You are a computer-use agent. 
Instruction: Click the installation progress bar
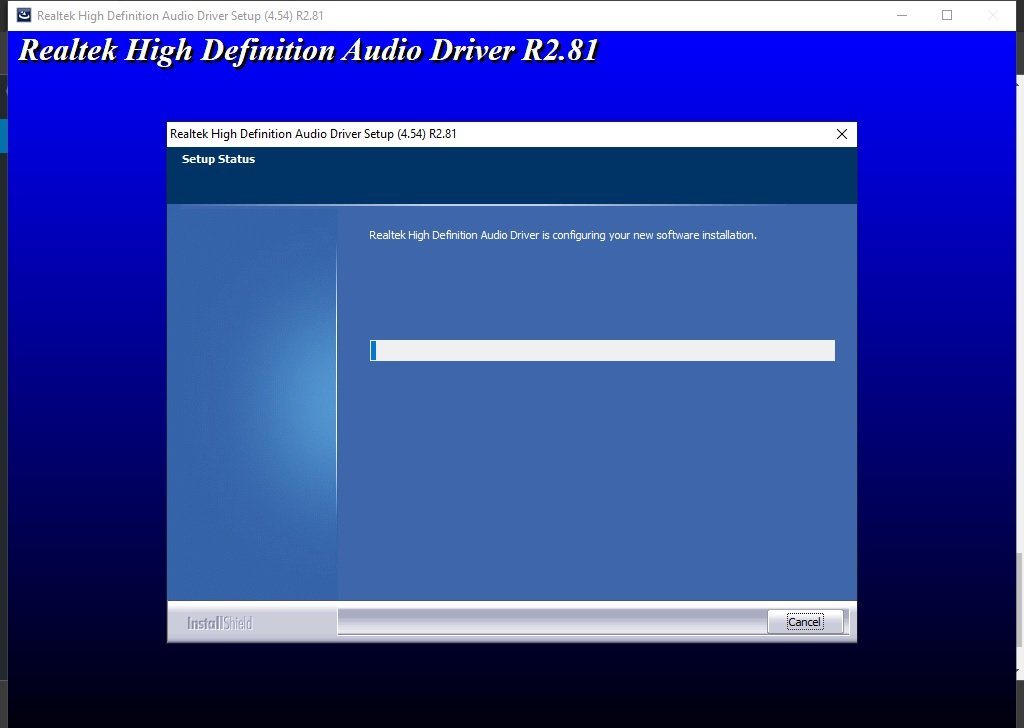click(x=602, y=350)
